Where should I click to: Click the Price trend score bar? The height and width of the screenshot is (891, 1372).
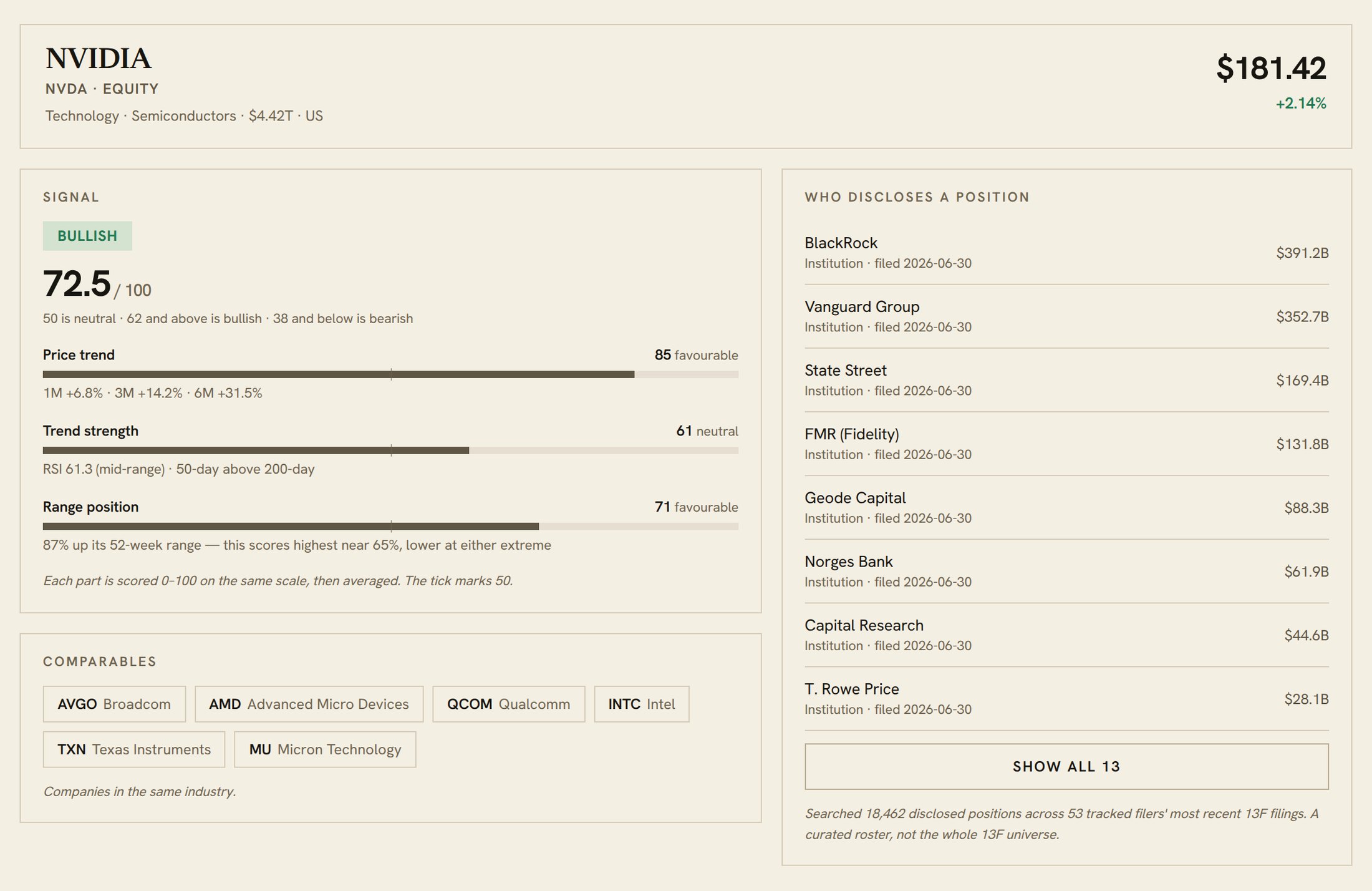pyautogui.click(x=390, y=374)
